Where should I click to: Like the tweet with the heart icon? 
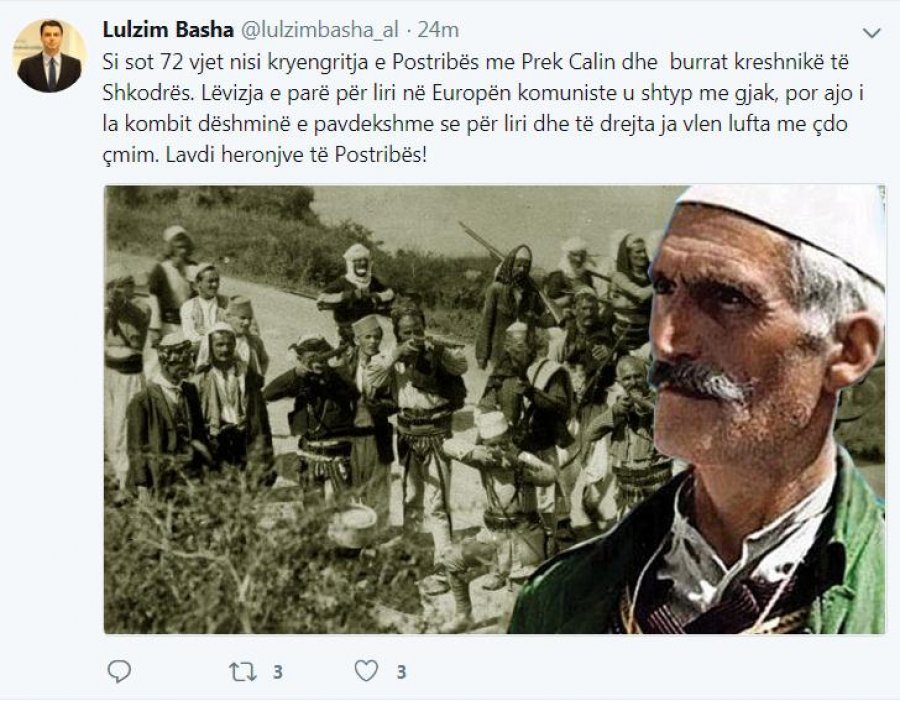click(366, 671)
